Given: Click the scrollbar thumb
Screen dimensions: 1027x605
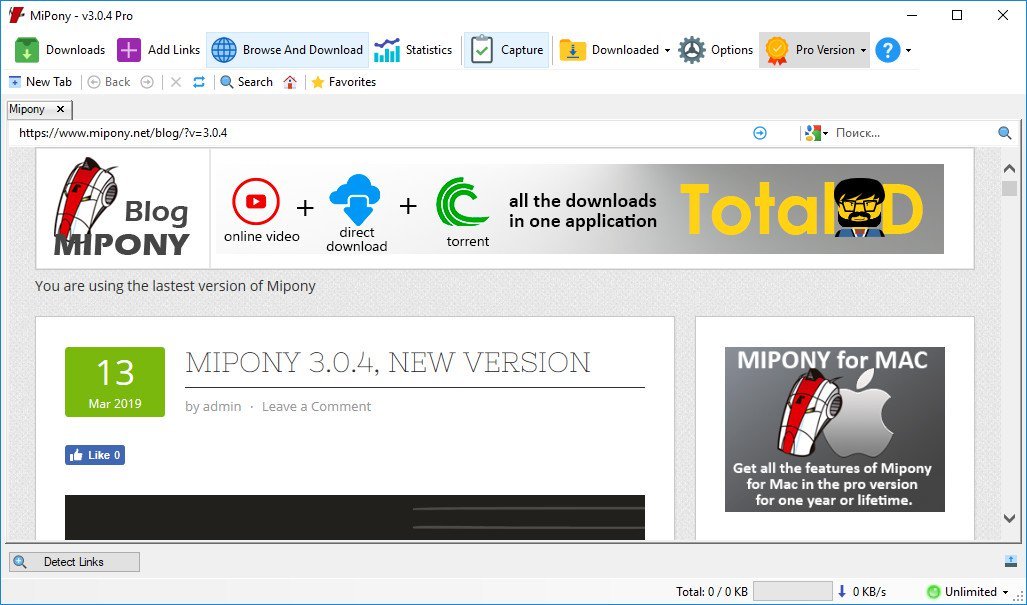Looking at the screenshot, I should click(x=1009, y=189).
